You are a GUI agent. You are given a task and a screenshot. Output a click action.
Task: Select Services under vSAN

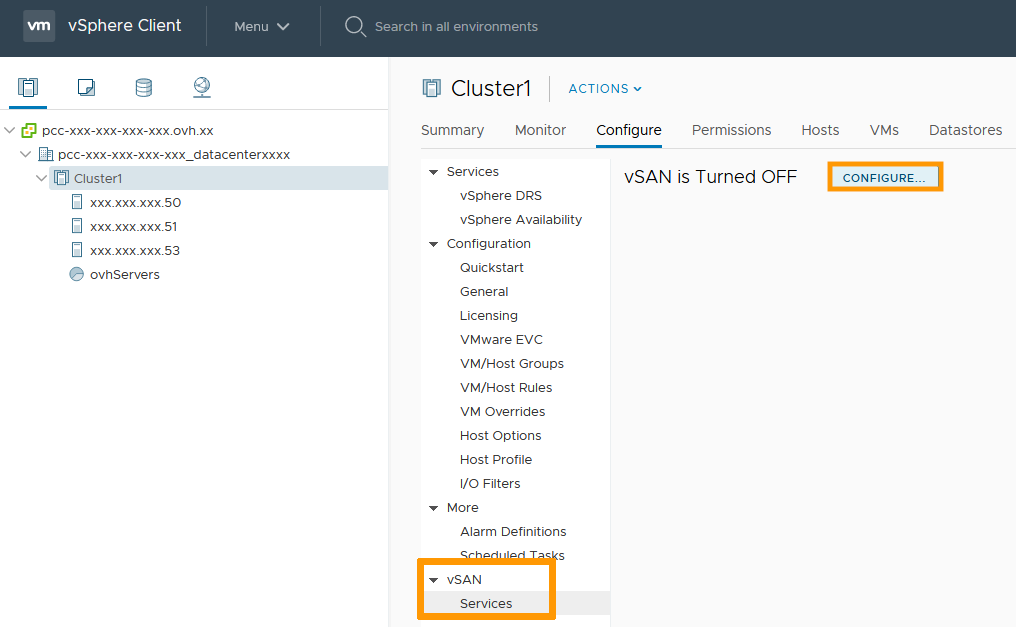[486, 603]
